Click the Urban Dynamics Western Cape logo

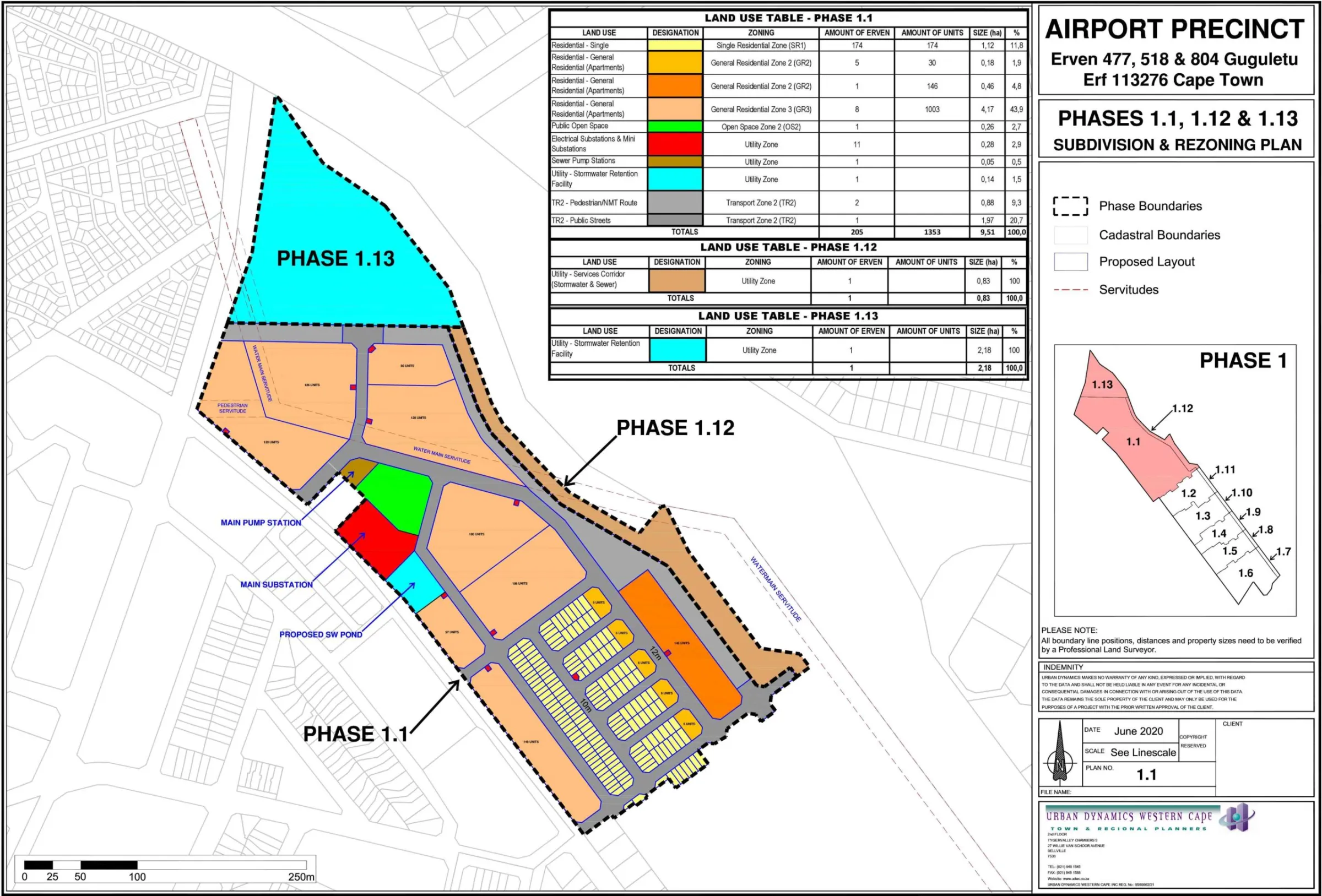click(1150, 818)
